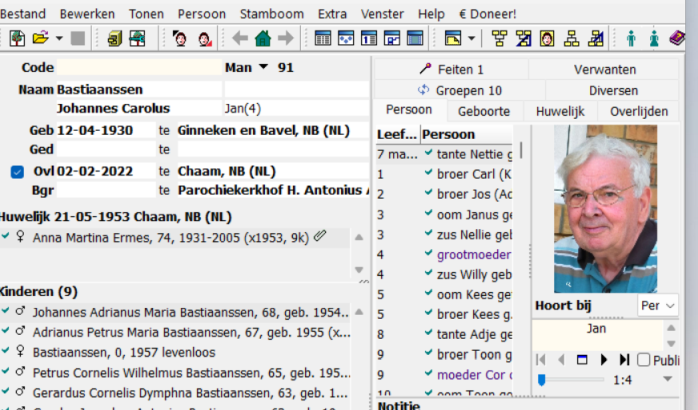The width and height of the screenshot is (698, 410).
Task: Switch to the Geboorte tab
Action: (483, 111)
